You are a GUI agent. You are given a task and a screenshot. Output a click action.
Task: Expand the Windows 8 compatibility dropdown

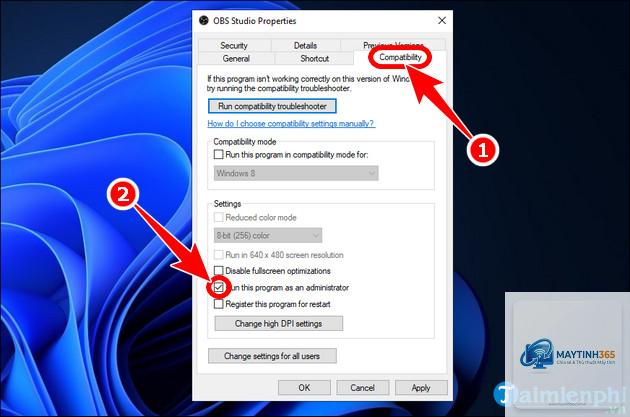point(296,173)
